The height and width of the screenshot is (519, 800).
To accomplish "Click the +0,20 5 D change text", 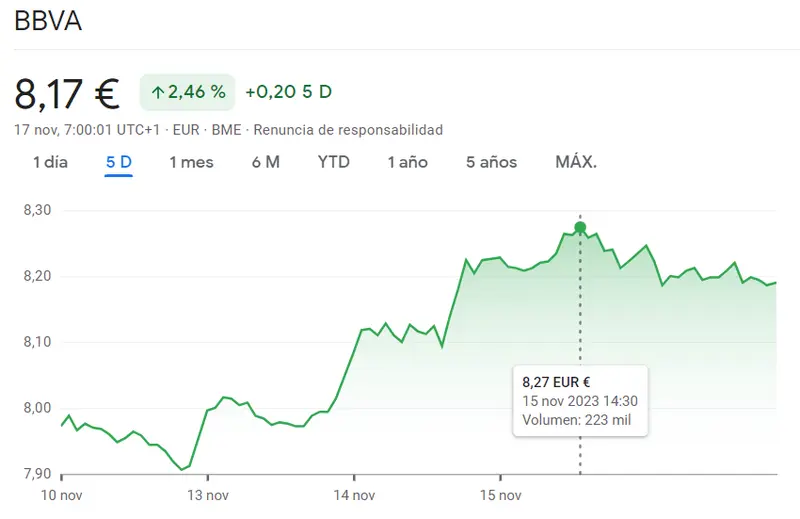I will pyautogui.click(x=289, y=92).
